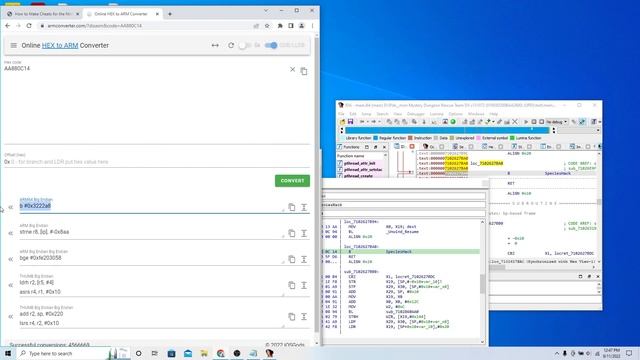The image size is (640, 360).
Task: Go back in browser history
Action: tap(8, 26)
